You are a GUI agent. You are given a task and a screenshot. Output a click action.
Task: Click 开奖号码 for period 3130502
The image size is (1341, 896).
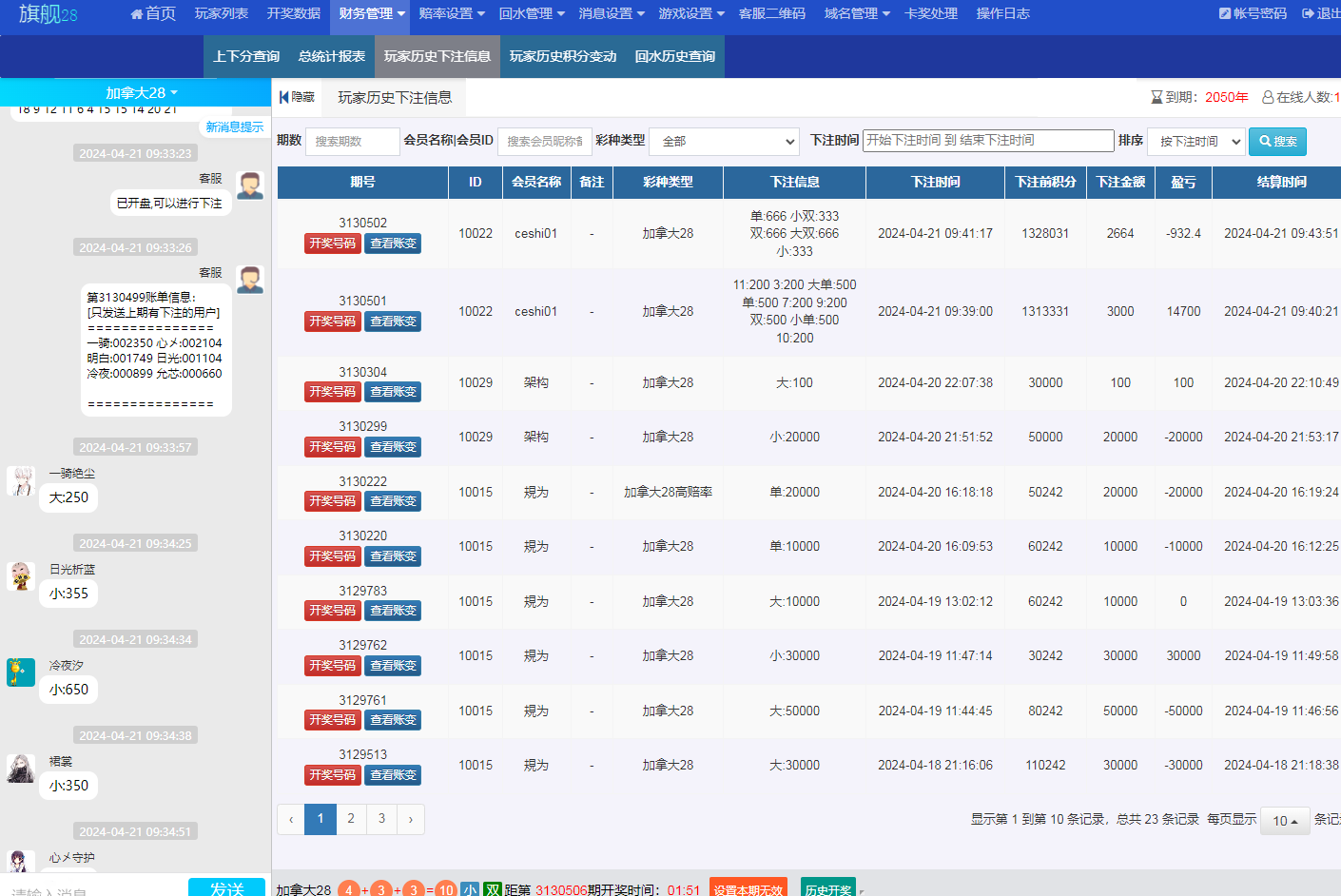point(332,243)
